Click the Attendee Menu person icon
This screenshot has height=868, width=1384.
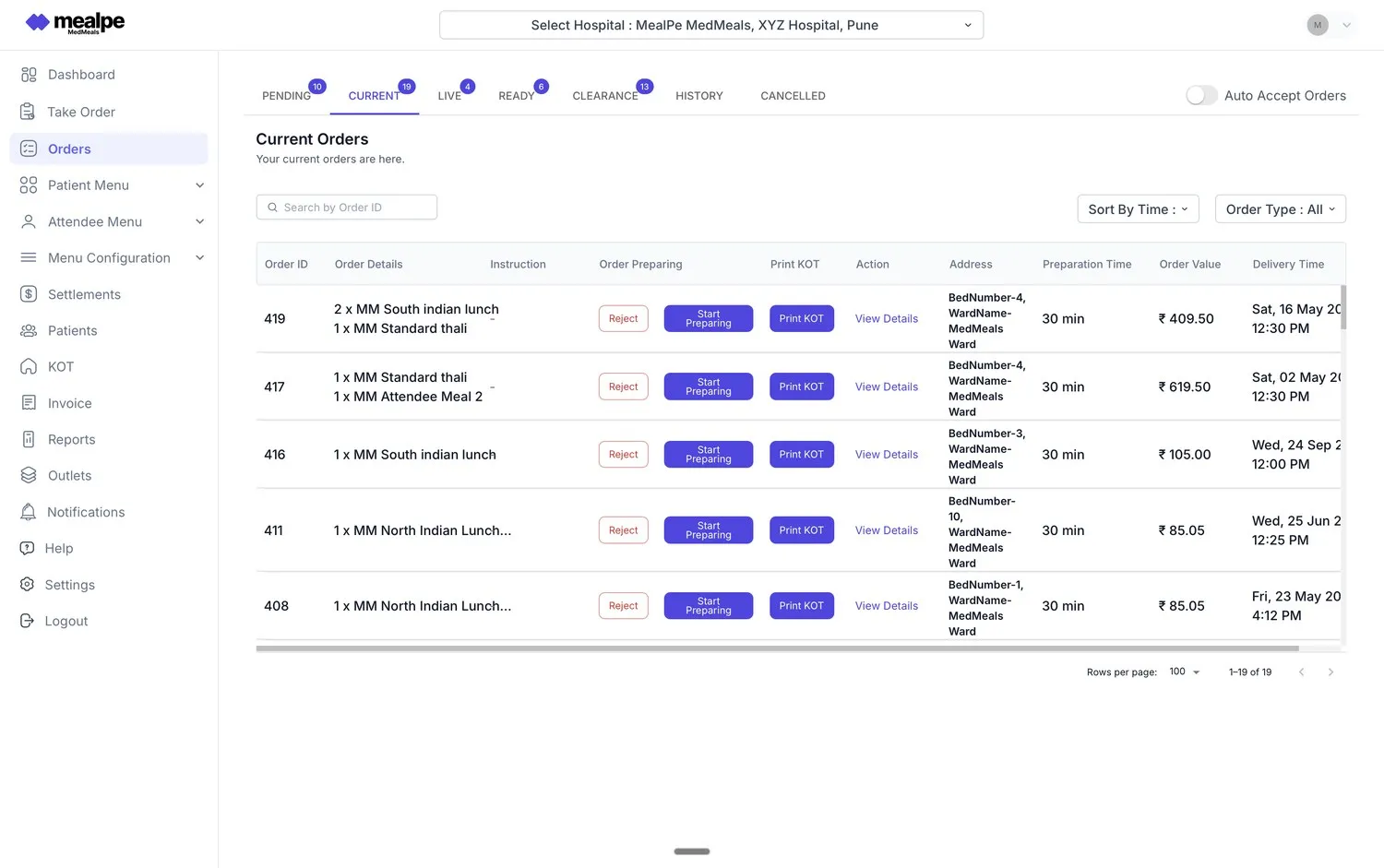(29, 221)
